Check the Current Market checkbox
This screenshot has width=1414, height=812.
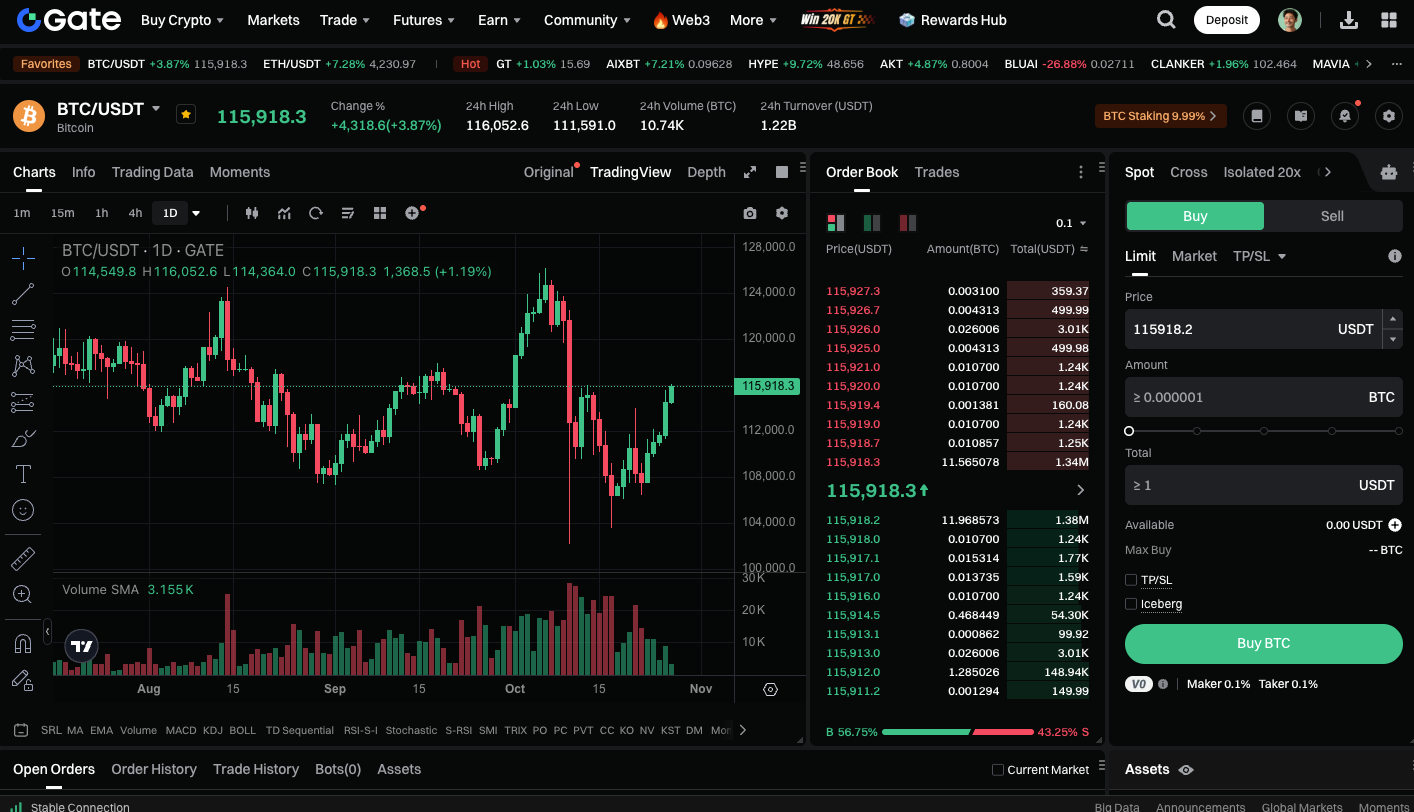click(997, 770)
